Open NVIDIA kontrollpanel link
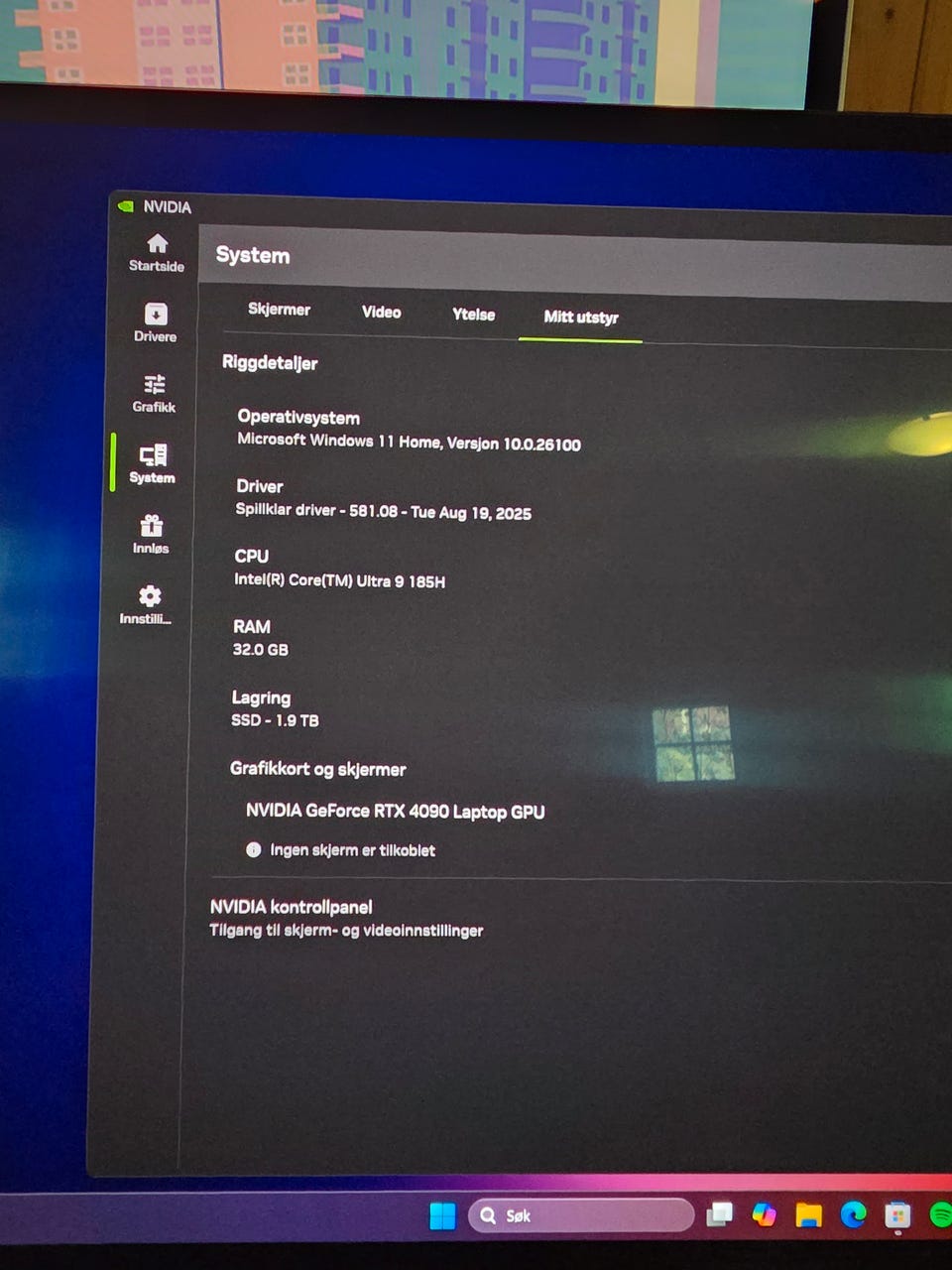Viewport: 952px width, 1270px height. pyautogui.click(x=292, y=907)
